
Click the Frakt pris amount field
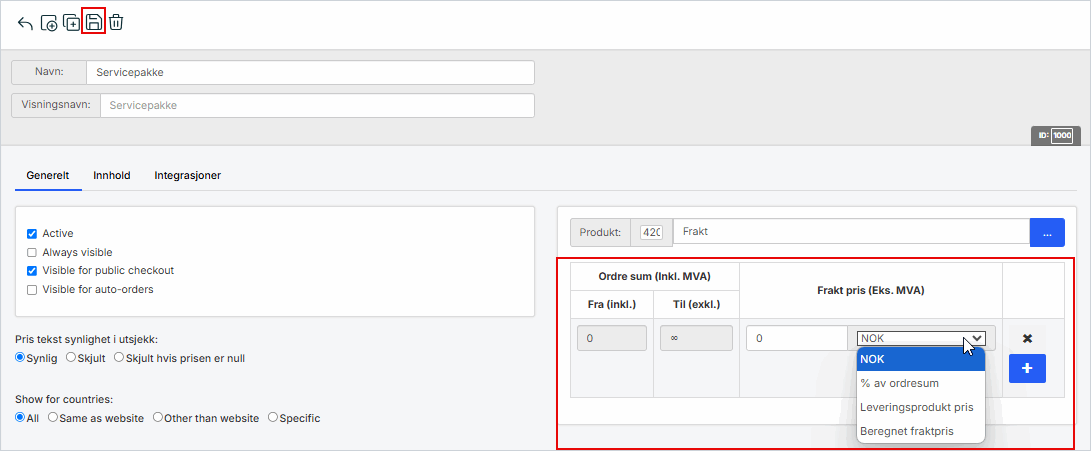tap(797, 338)
